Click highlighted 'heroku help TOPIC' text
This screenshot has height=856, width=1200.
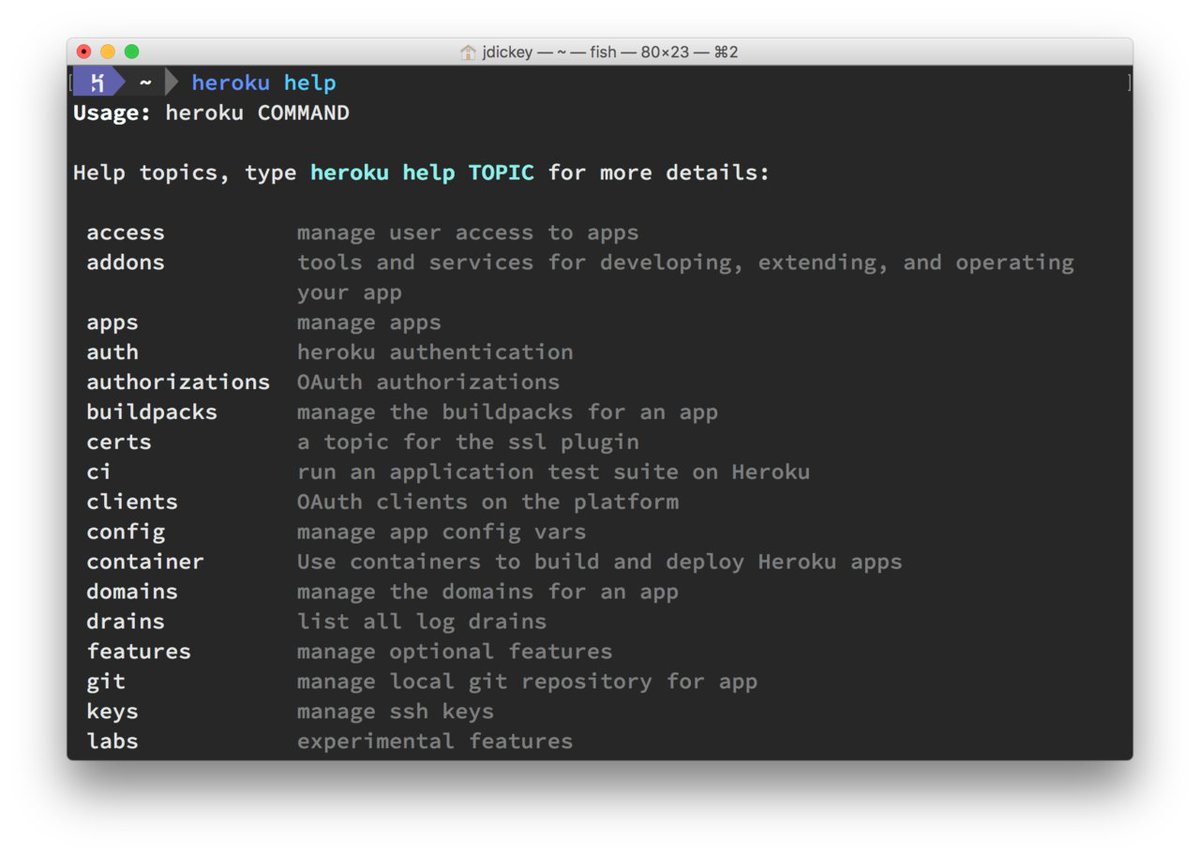[x=422, y=173]
